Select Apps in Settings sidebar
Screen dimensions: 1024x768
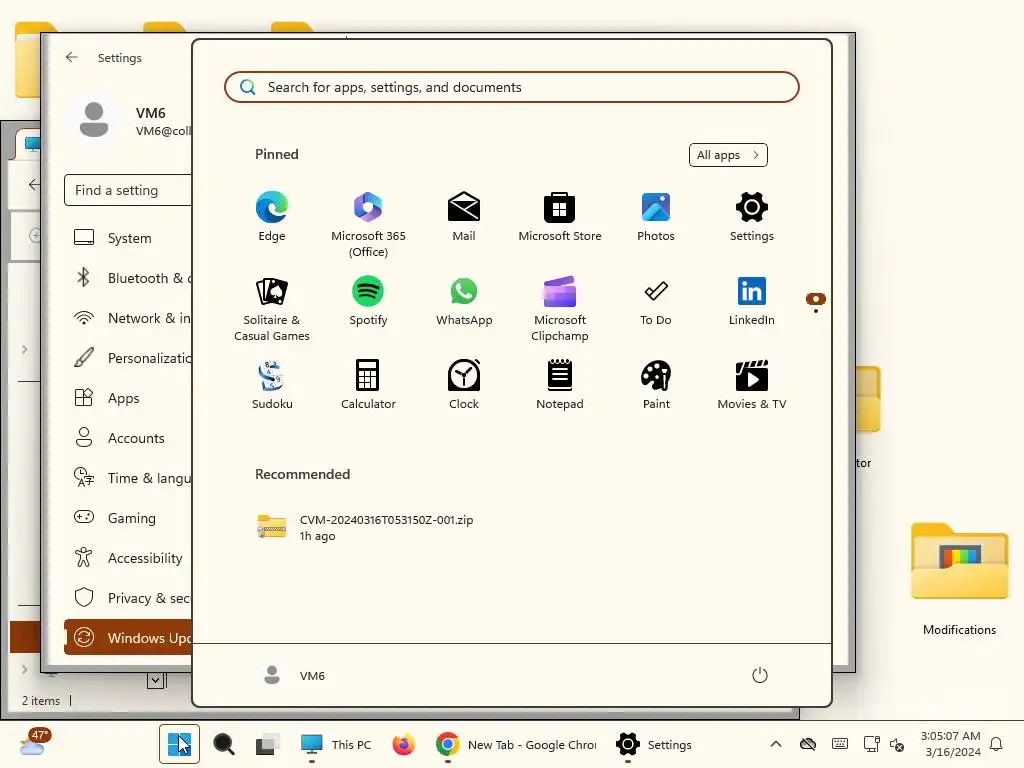click(x=128, y=398)
